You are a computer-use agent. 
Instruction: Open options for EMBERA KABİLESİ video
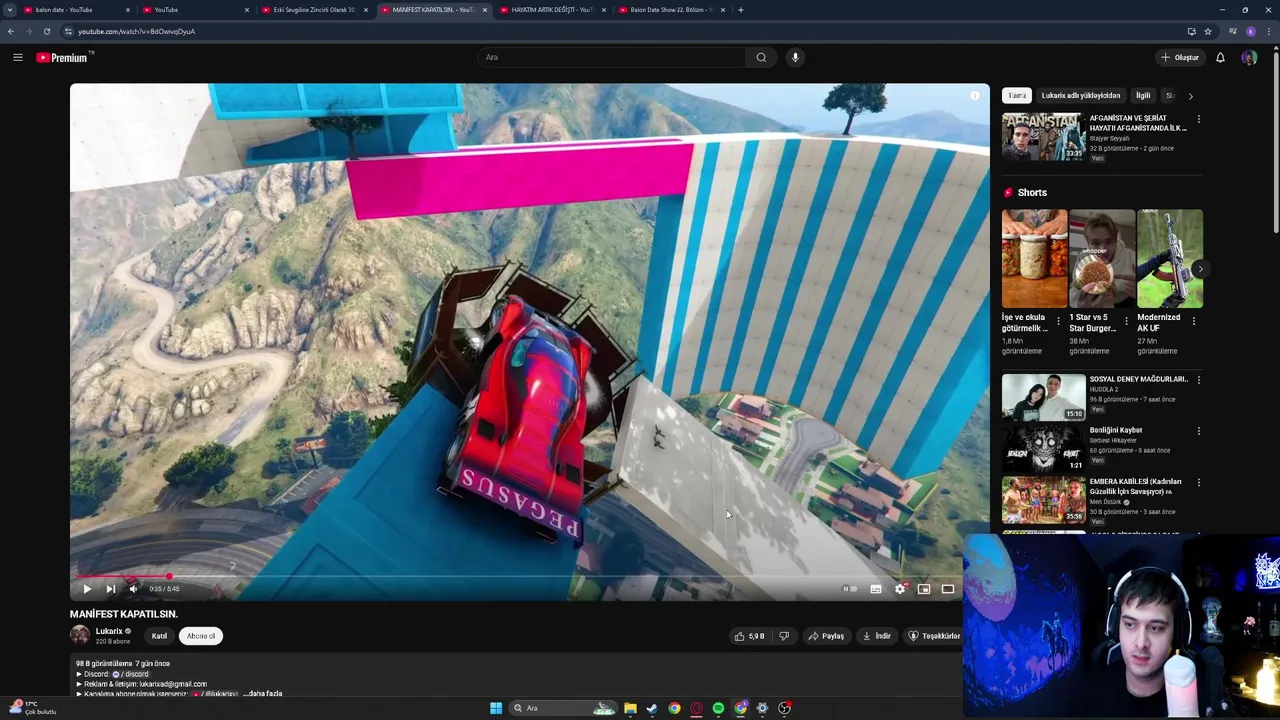point(1198,482)
